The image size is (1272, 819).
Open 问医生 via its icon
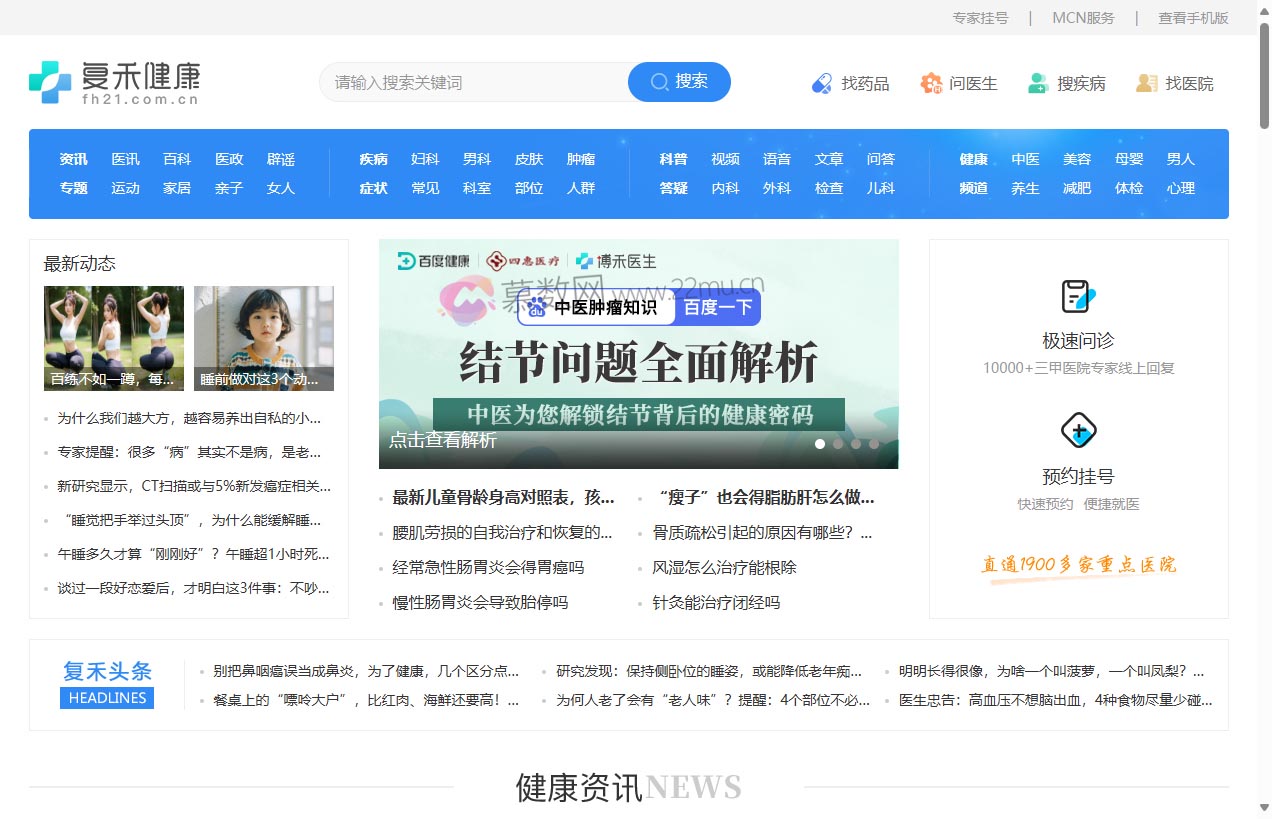point(931,83)
